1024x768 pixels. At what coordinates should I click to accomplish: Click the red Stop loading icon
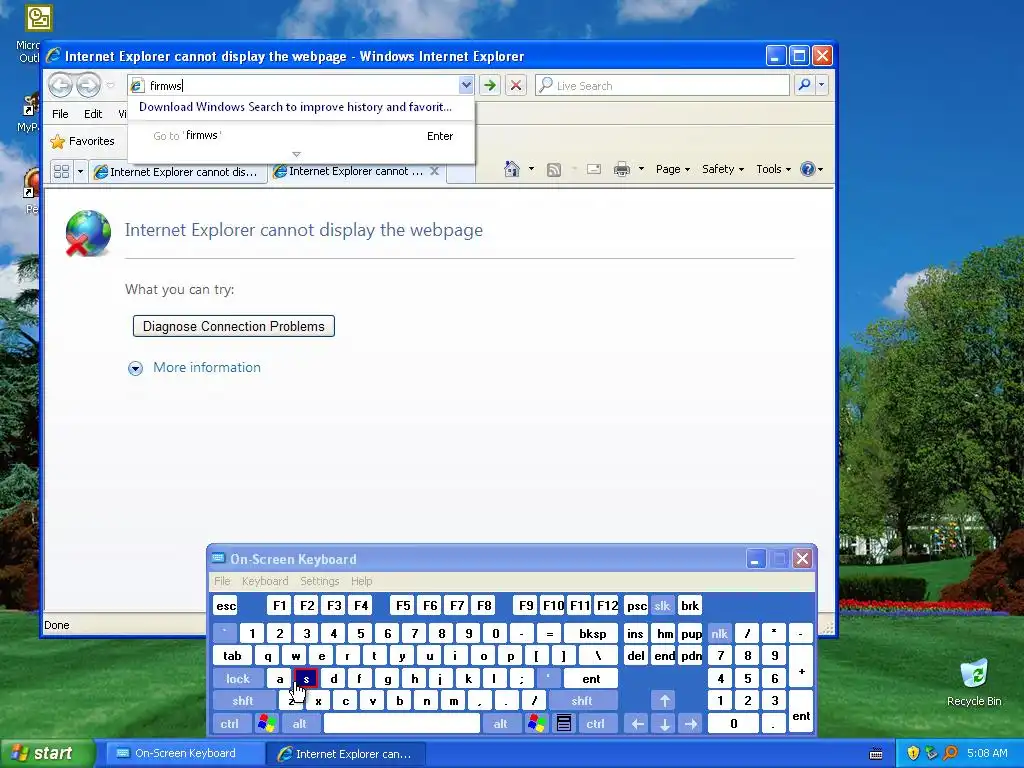pyautogui.click(x=515, y=85)
